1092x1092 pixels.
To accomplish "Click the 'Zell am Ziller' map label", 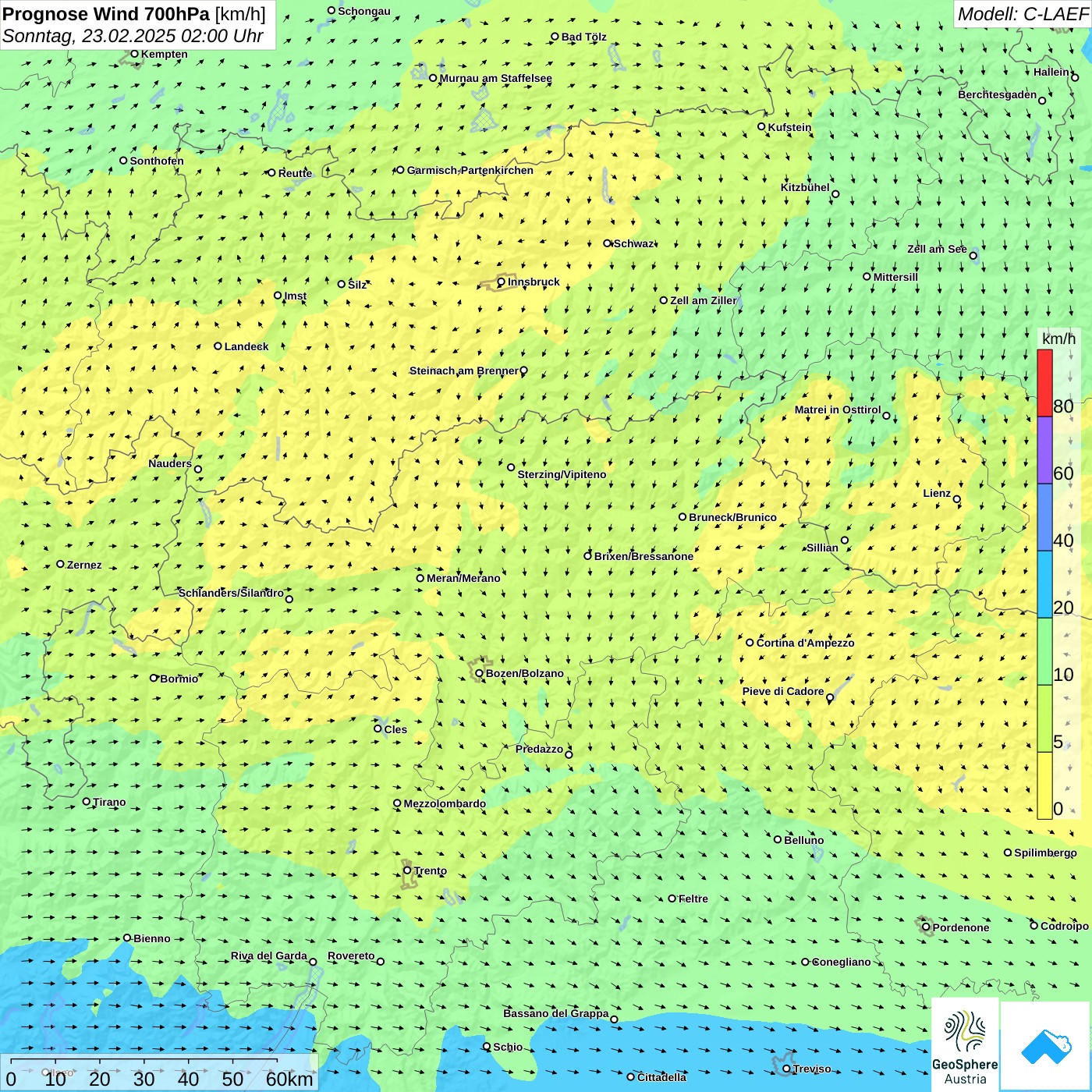I will tap(704, 300).
